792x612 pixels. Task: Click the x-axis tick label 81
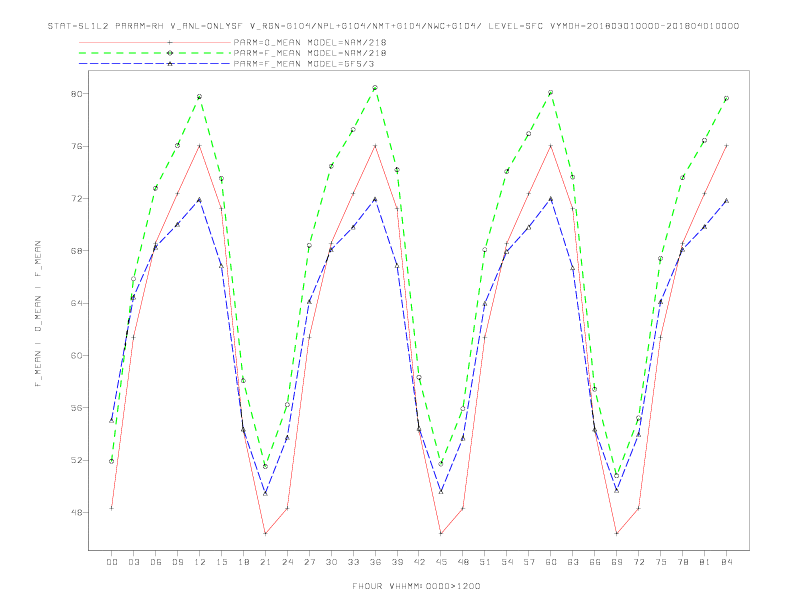tap(705, 562)
